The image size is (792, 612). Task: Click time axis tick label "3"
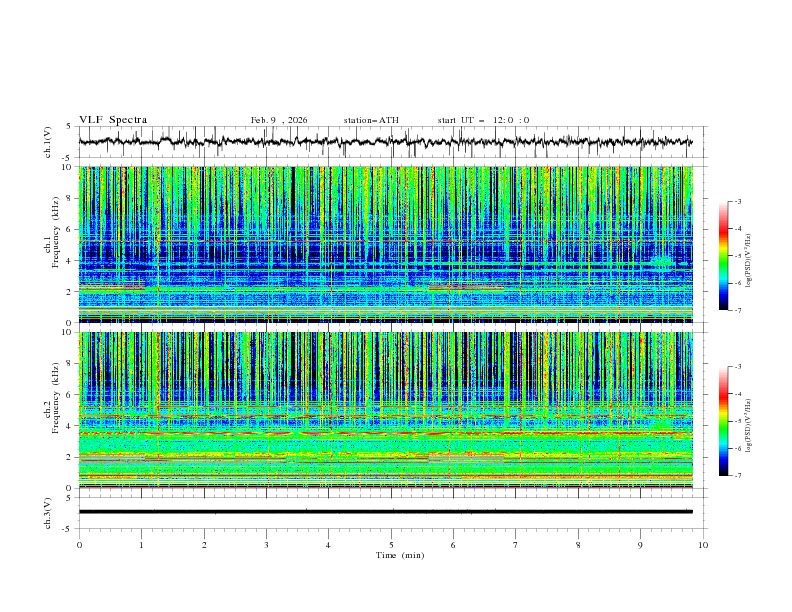pyautogui.click(x=266, y=545)
